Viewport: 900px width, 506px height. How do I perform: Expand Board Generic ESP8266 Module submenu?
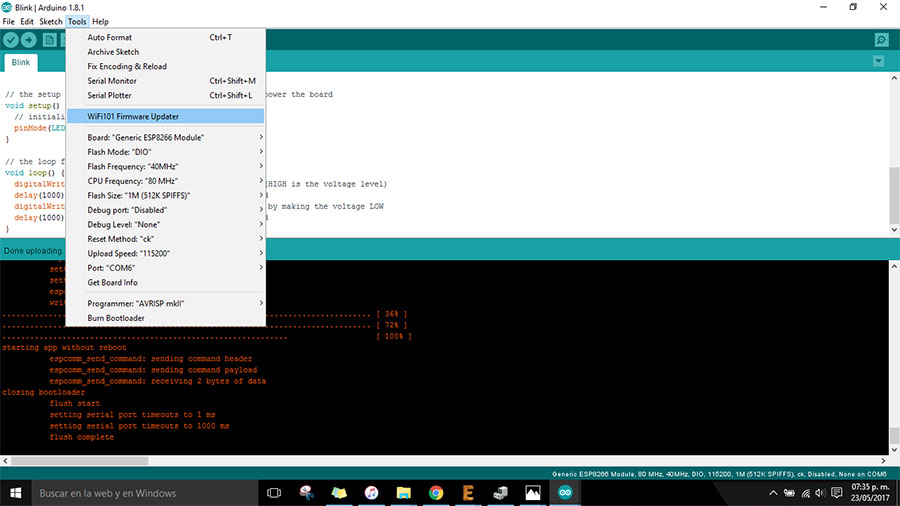[x=166, y=138]
